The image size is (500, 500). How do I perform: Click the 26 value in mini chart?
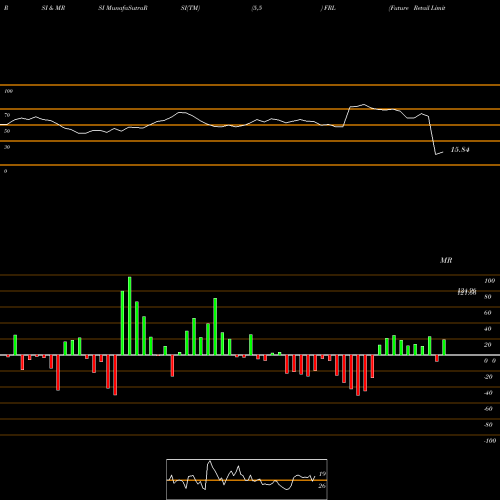point(322,486)
